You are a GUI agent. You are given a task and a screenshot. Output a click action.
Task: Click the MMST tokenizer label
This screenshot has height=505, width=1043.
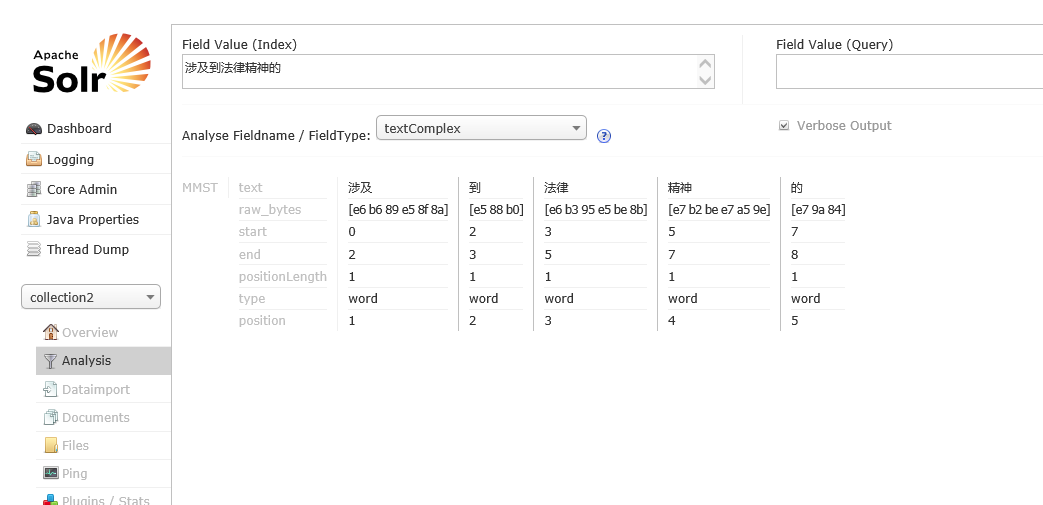click(200, 188)
